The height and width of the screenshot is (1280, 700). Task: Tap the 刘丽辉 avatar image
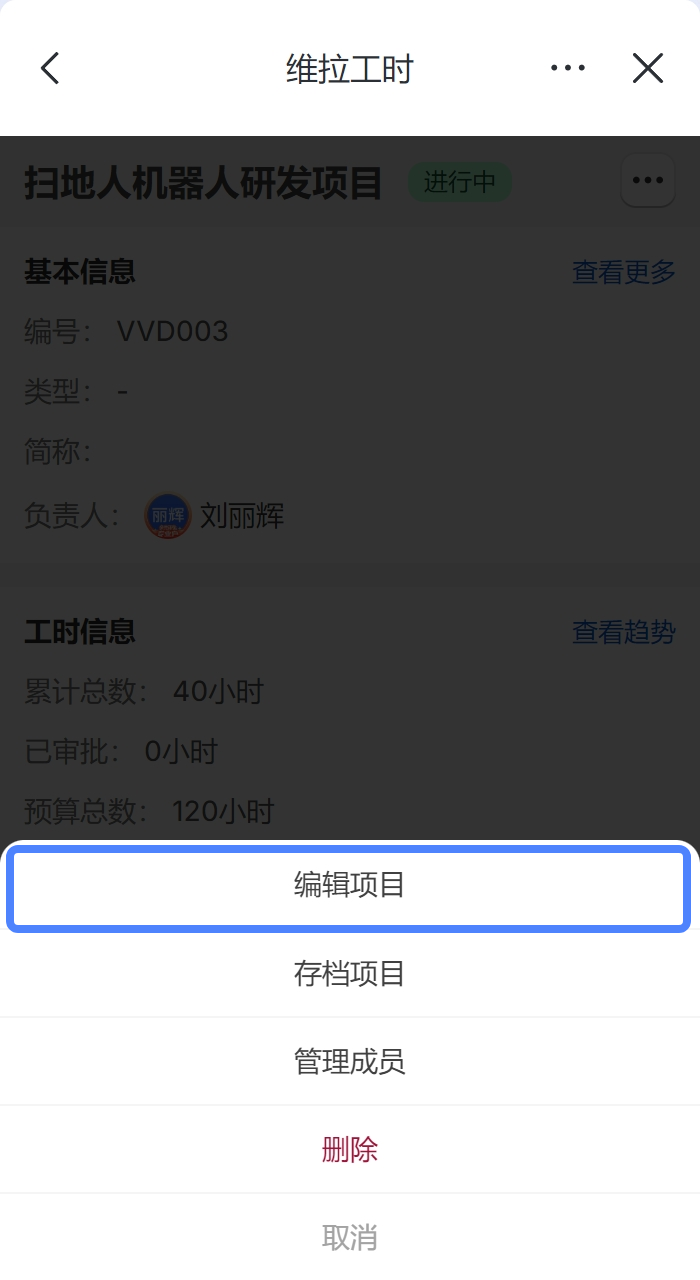(x=167, y=516)
